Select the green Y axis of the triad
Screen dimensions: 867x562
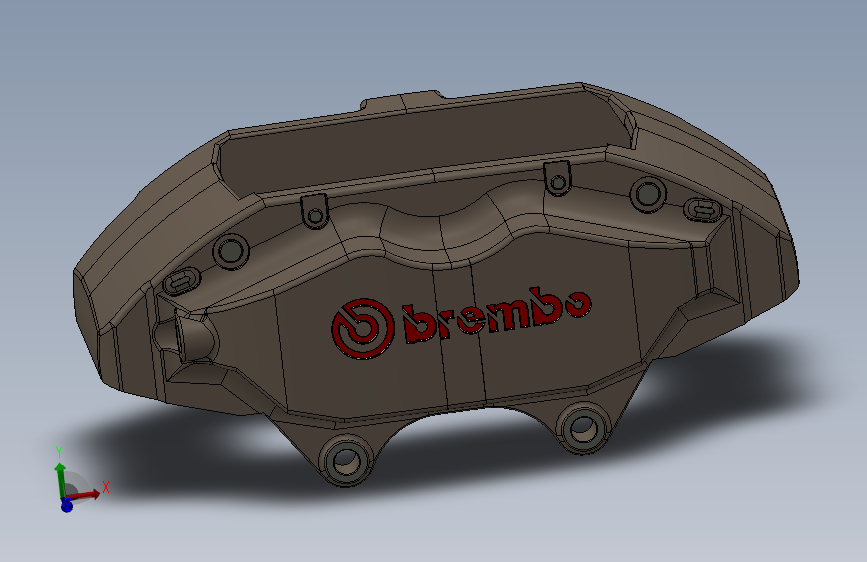tap(60, 479)
